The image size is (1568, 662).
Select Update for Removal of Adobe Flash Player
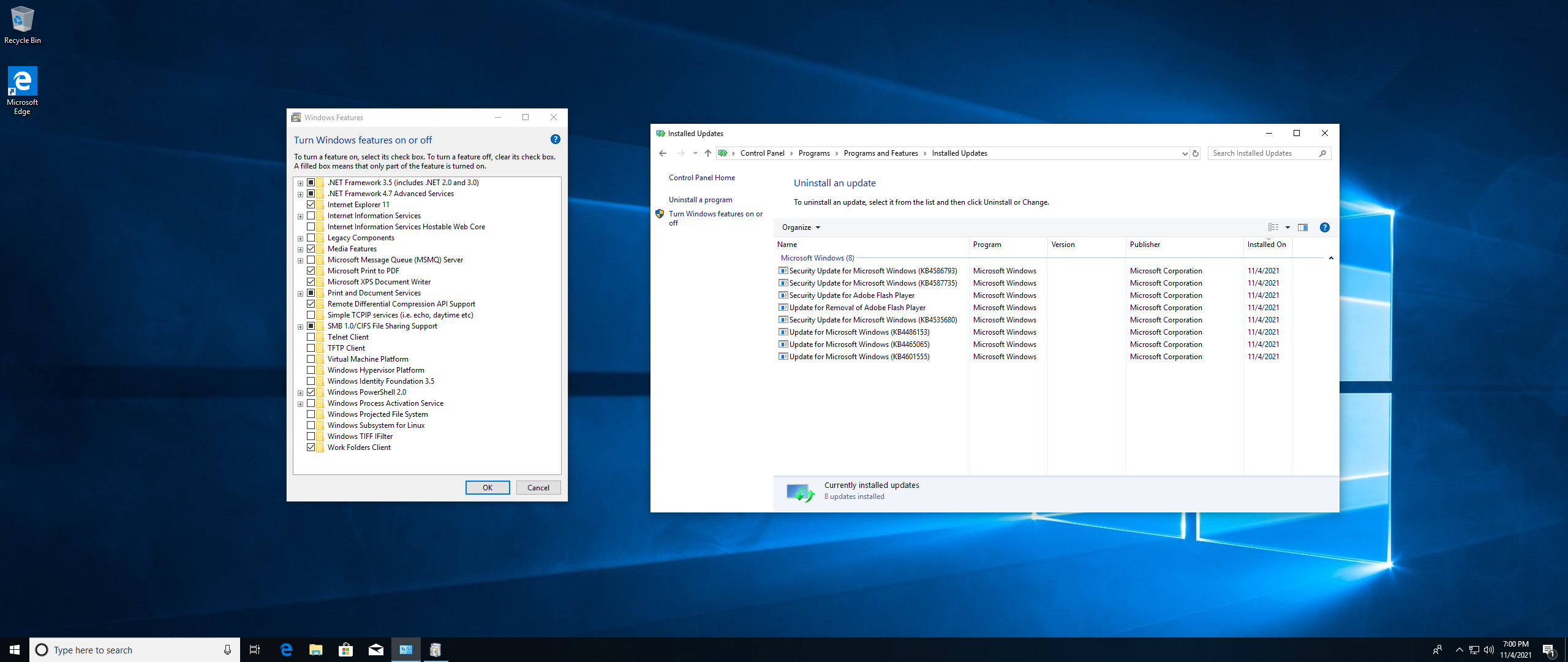pyautogui.click(x=858, y=308)
